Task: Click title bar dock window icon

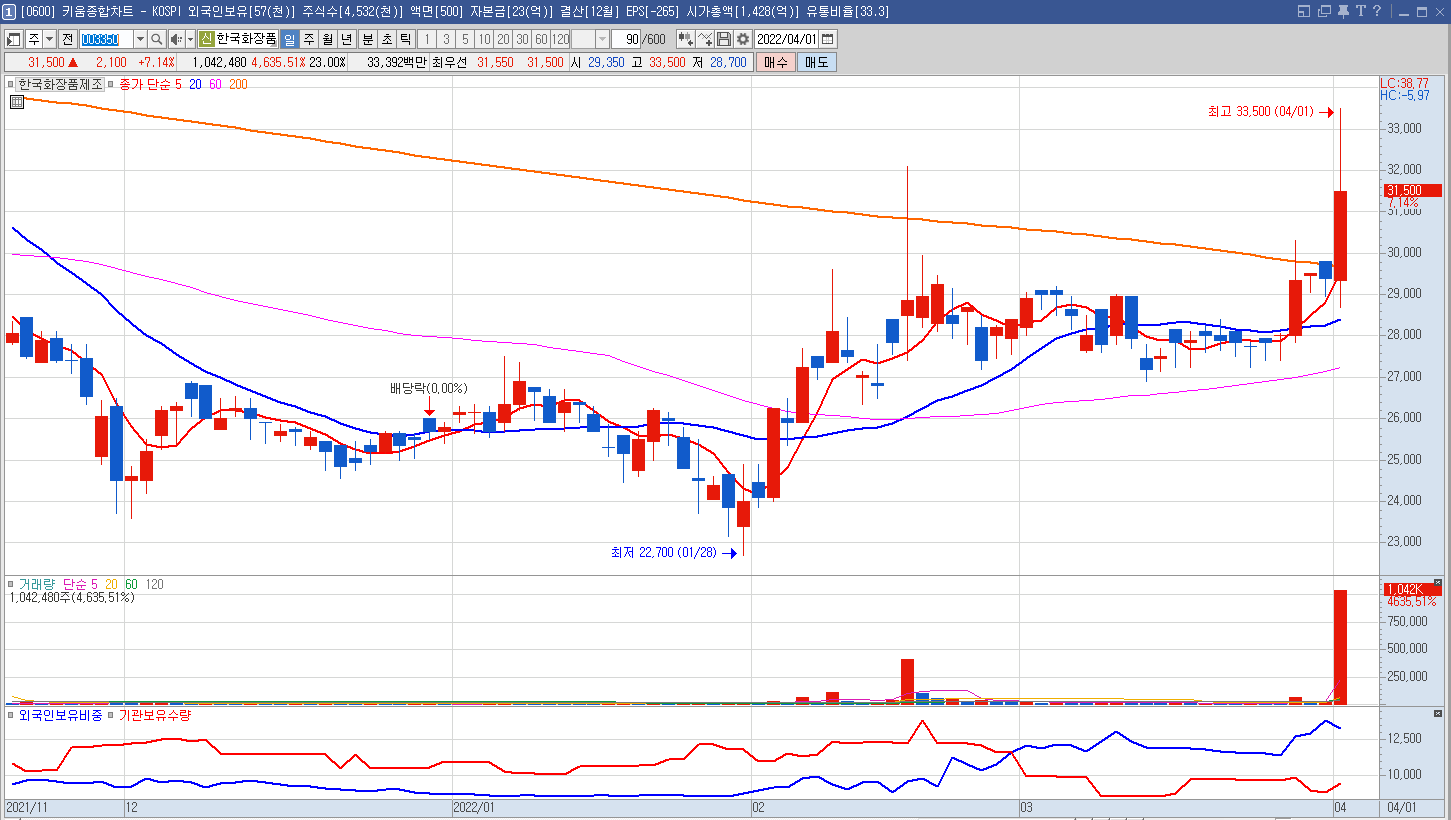Action: (x=1303, y=11)
